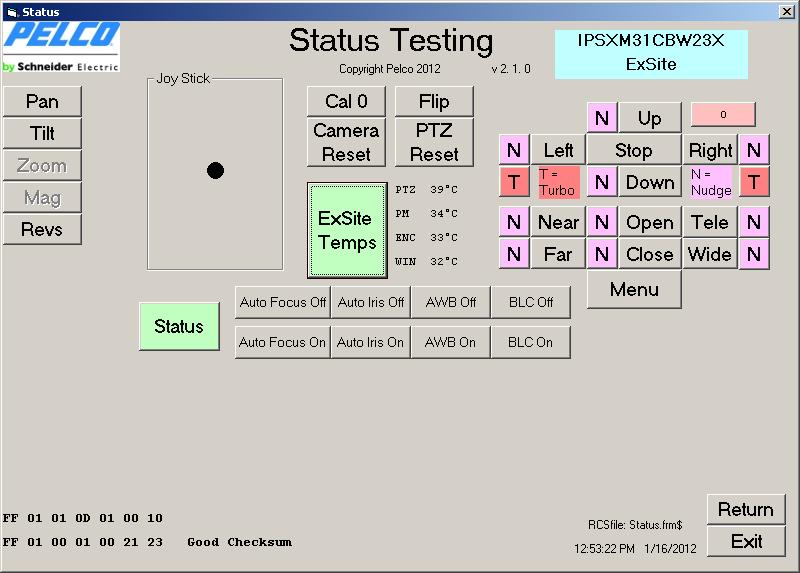
Task: Move camera with the Up button
Action: coord(649,118)
